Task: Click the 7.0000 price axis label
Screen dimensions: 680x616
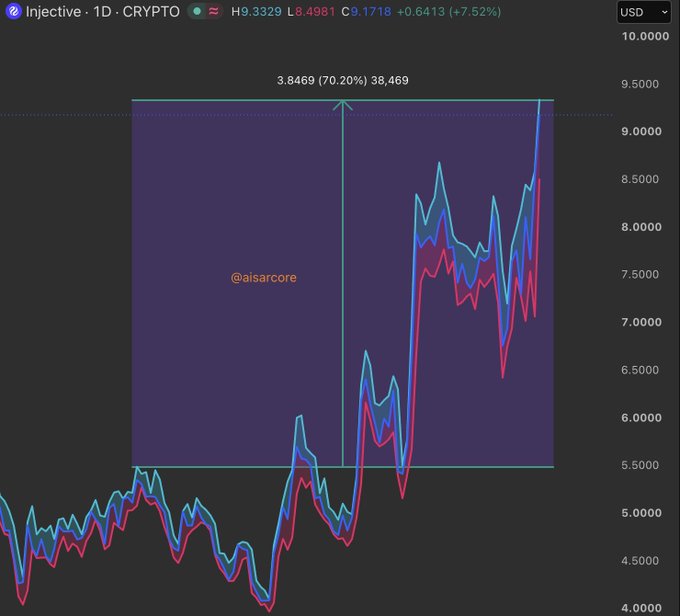Action: (x=641, y=322)
